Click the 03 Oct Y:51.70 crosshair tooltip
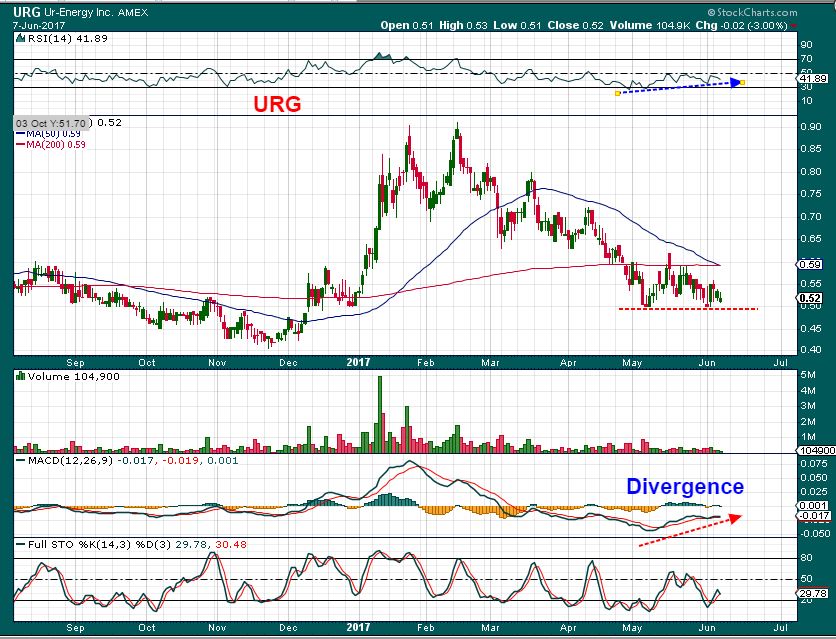 point(52,123)
